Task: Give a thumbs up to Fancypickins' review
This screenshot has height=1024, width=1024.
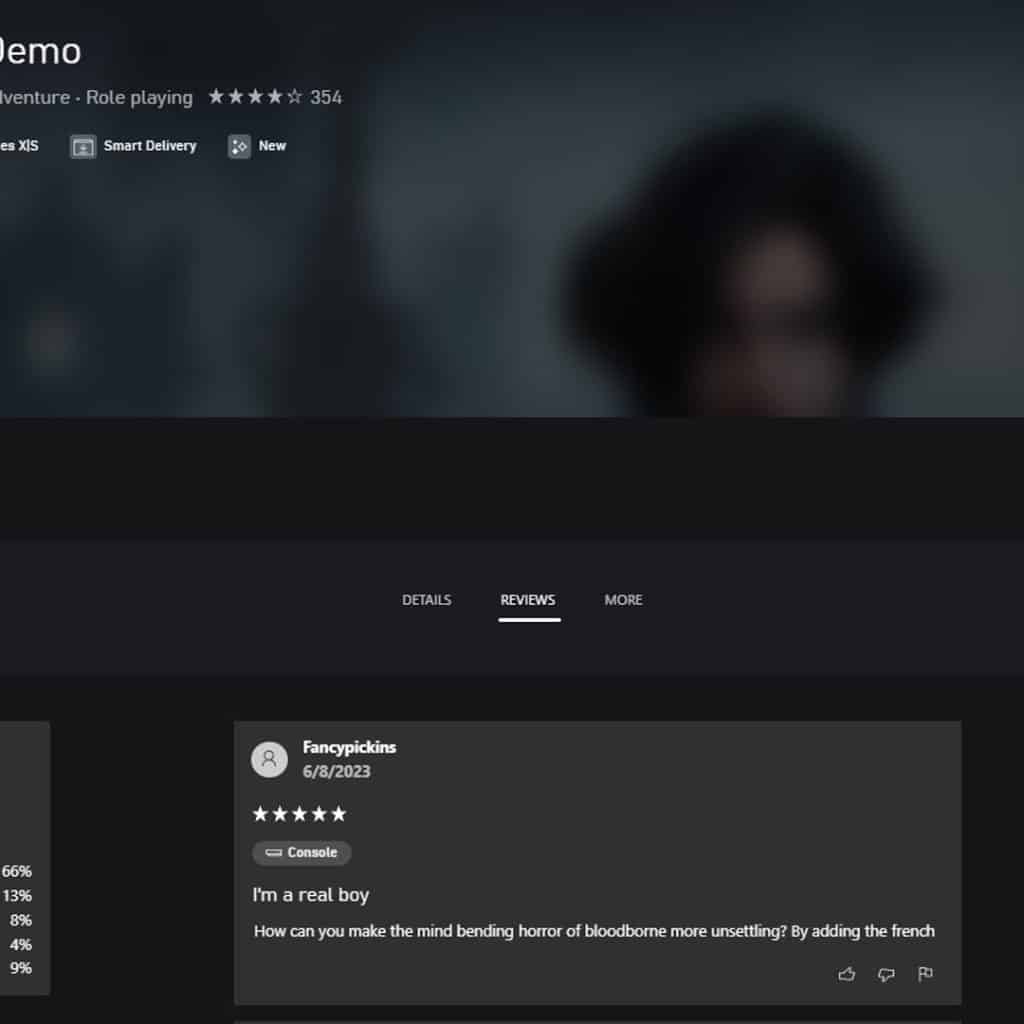Action: click(846, 974)
